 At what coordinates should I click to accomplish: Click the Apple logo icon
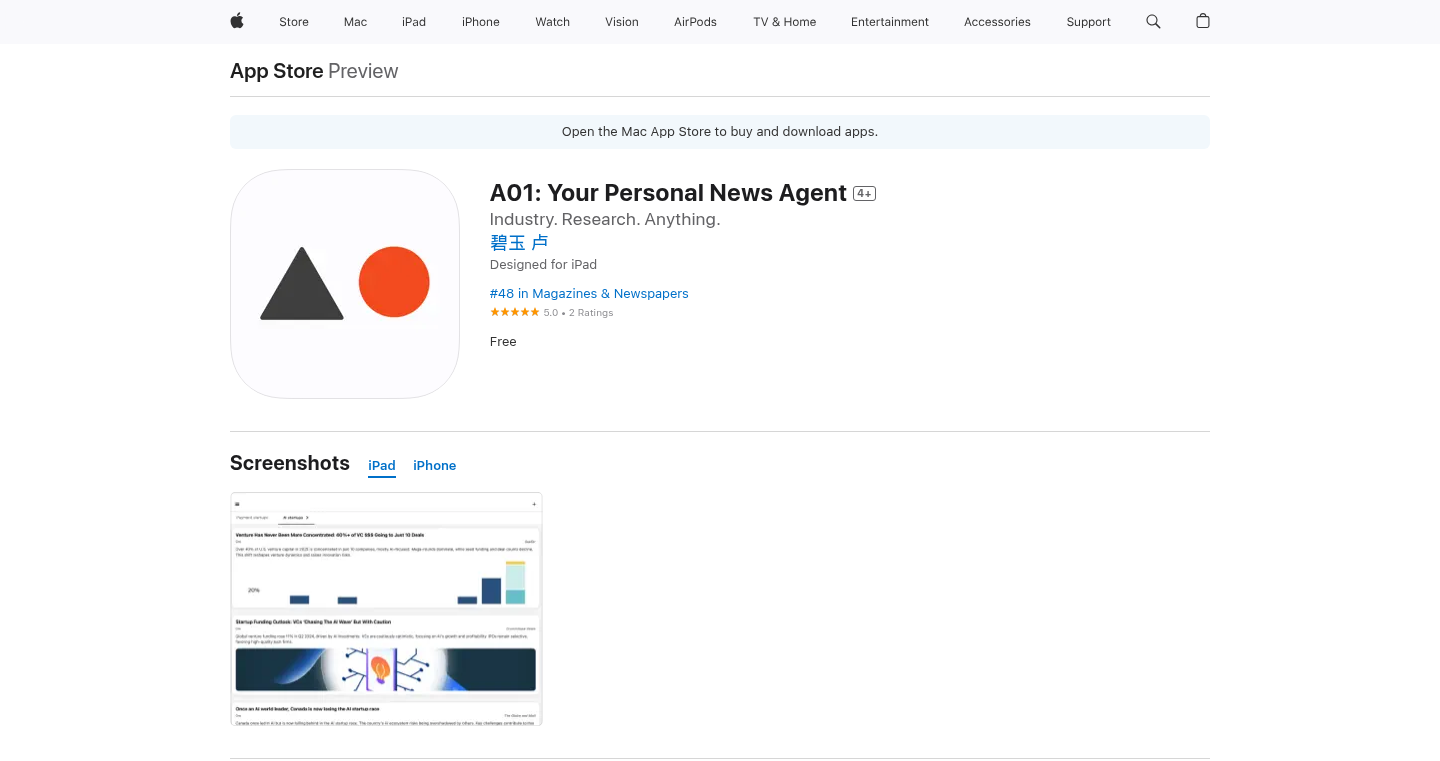coord(237,21)
